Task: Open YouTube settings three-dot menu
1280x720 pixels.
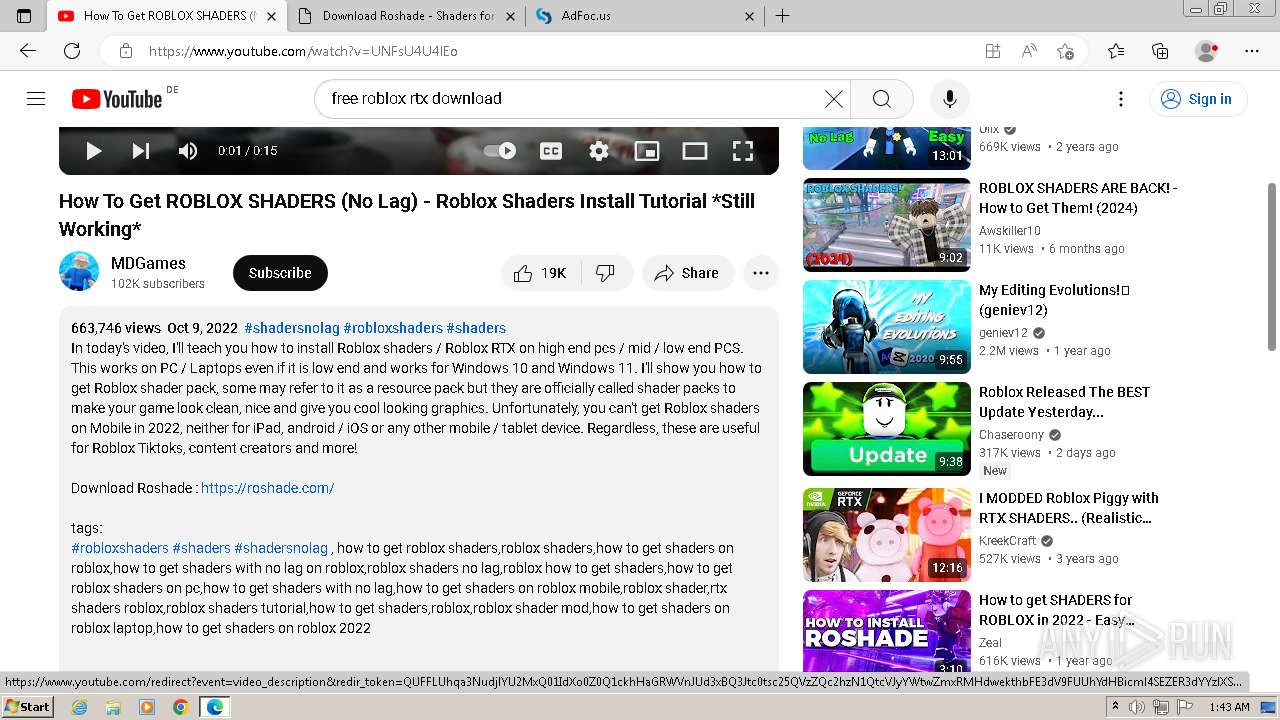Action: point(1121,99)
